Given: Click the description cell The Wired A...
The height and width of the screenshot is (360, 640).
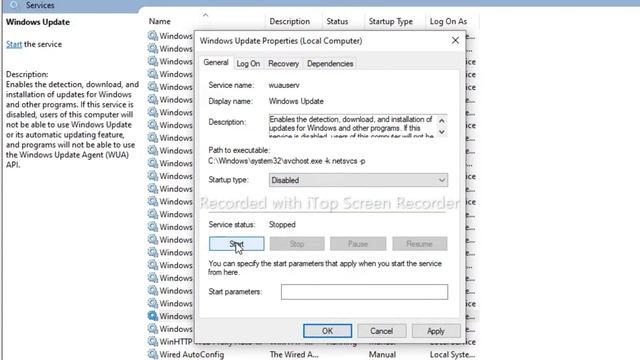Looking at the screenshot, I should 294,354.
